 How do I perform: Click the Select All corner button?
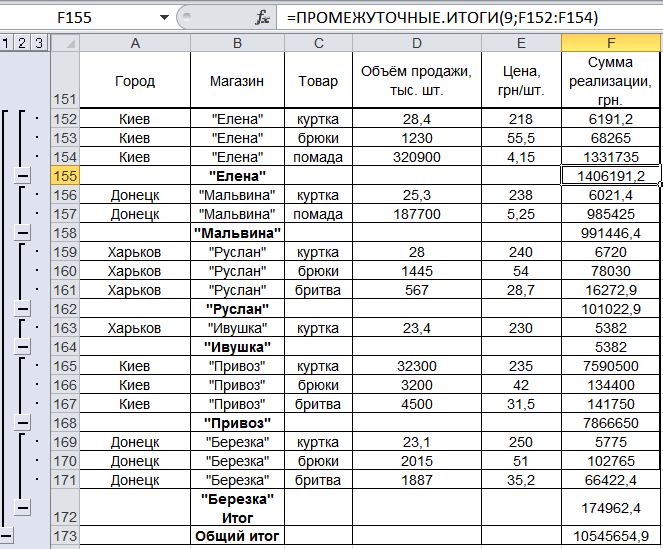click(65, 43)
